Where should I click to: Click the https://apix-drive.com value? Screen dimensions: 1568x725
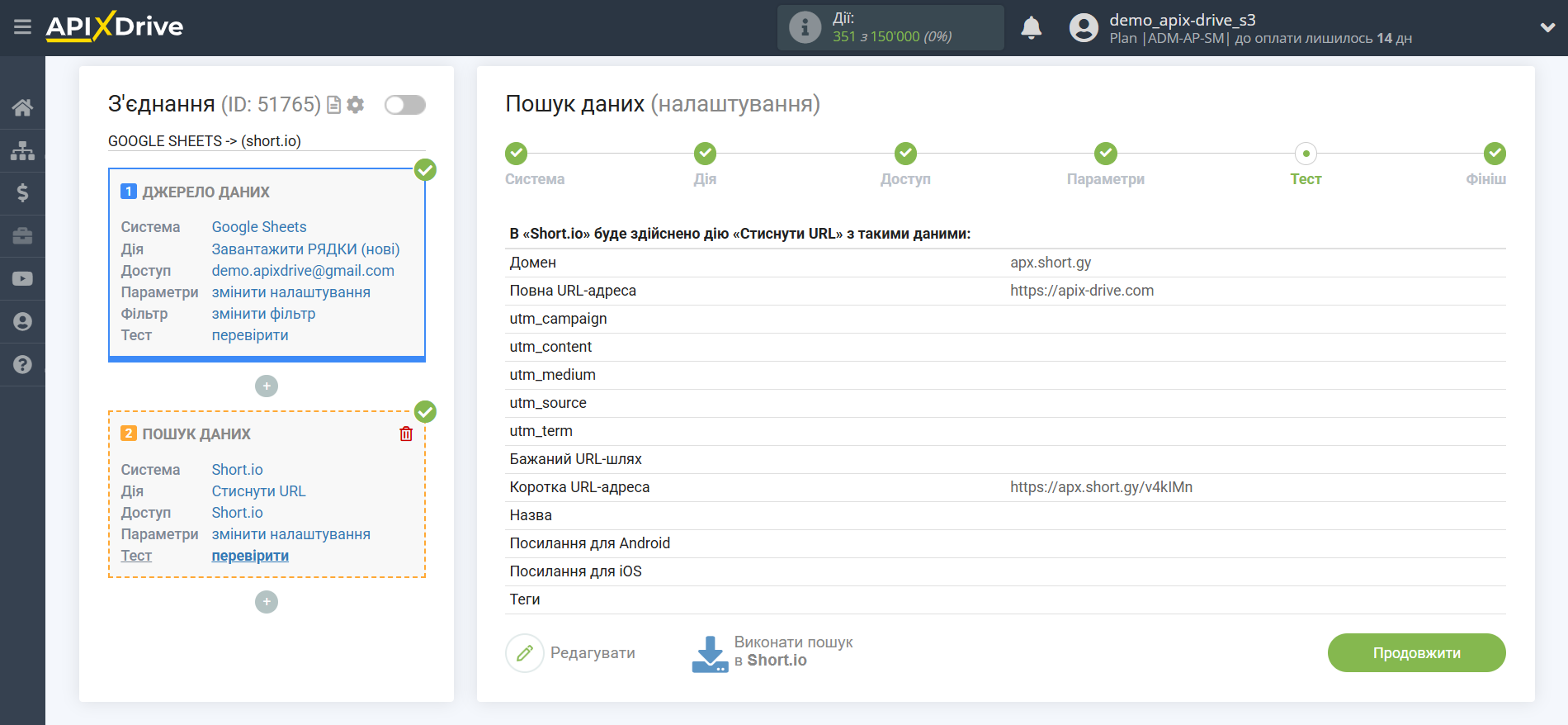tap(1082, 290)
